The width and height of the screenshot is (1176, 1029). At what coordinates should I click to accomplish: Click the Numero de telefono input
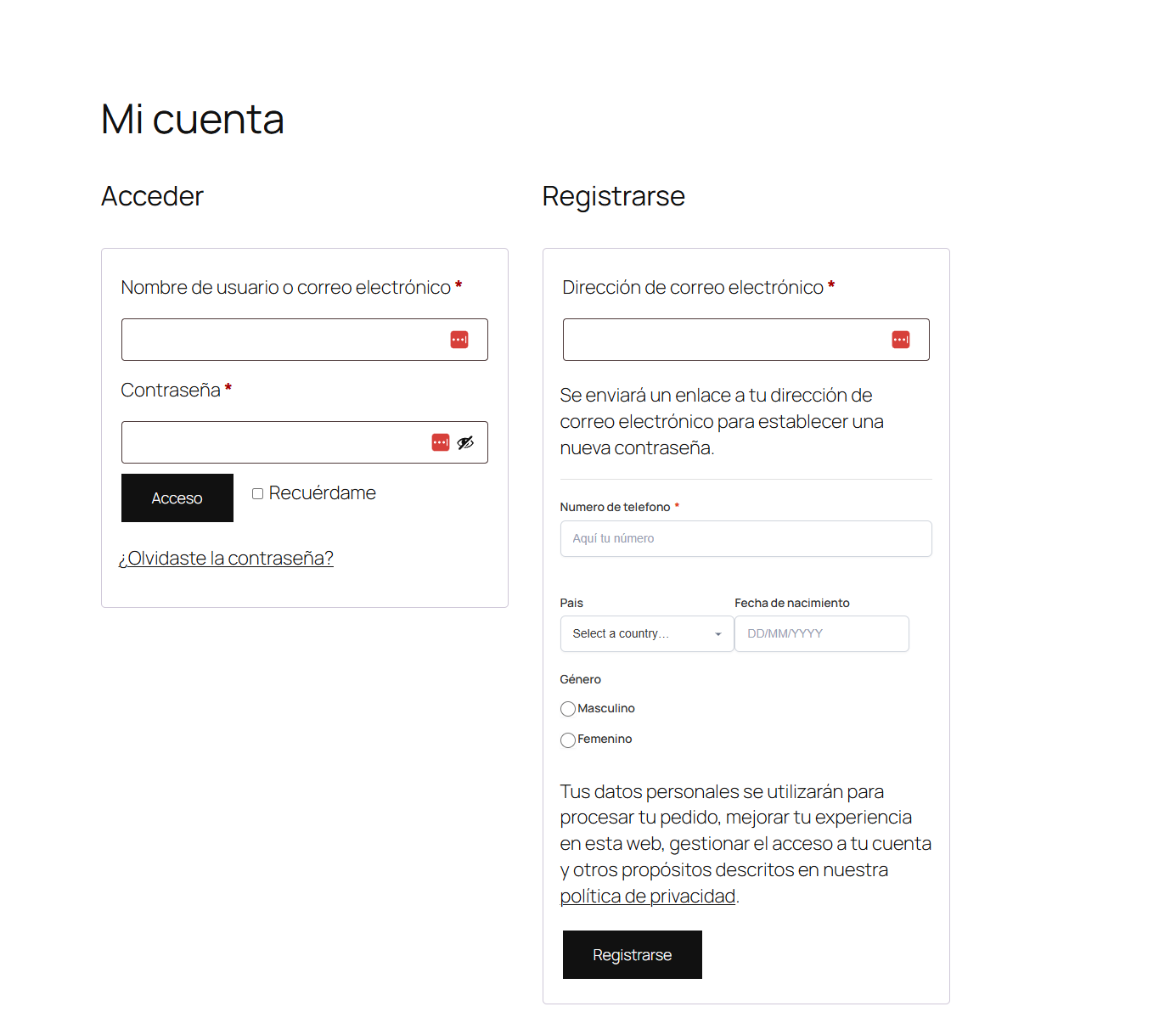pyautogui.click(x=745, y=538)
